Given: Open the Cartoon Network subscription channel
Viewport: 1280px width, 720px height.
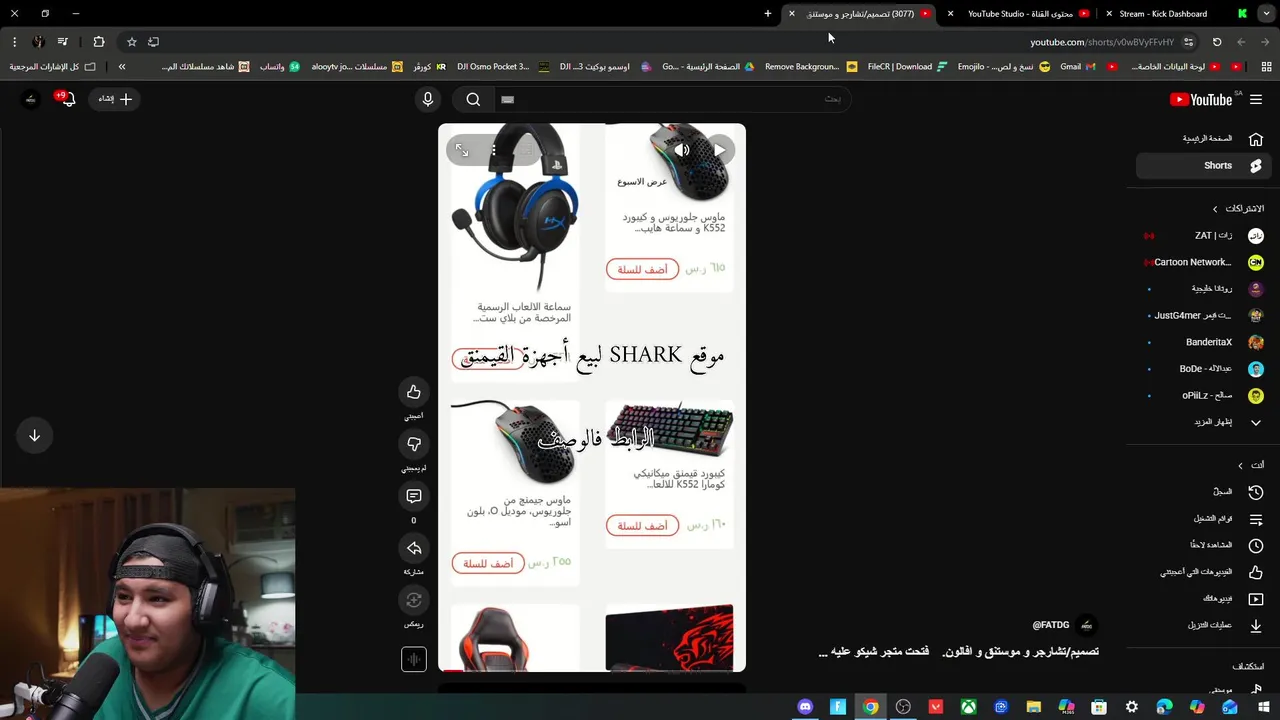Looking at the screenshot, I should [x=1204, y=262].
